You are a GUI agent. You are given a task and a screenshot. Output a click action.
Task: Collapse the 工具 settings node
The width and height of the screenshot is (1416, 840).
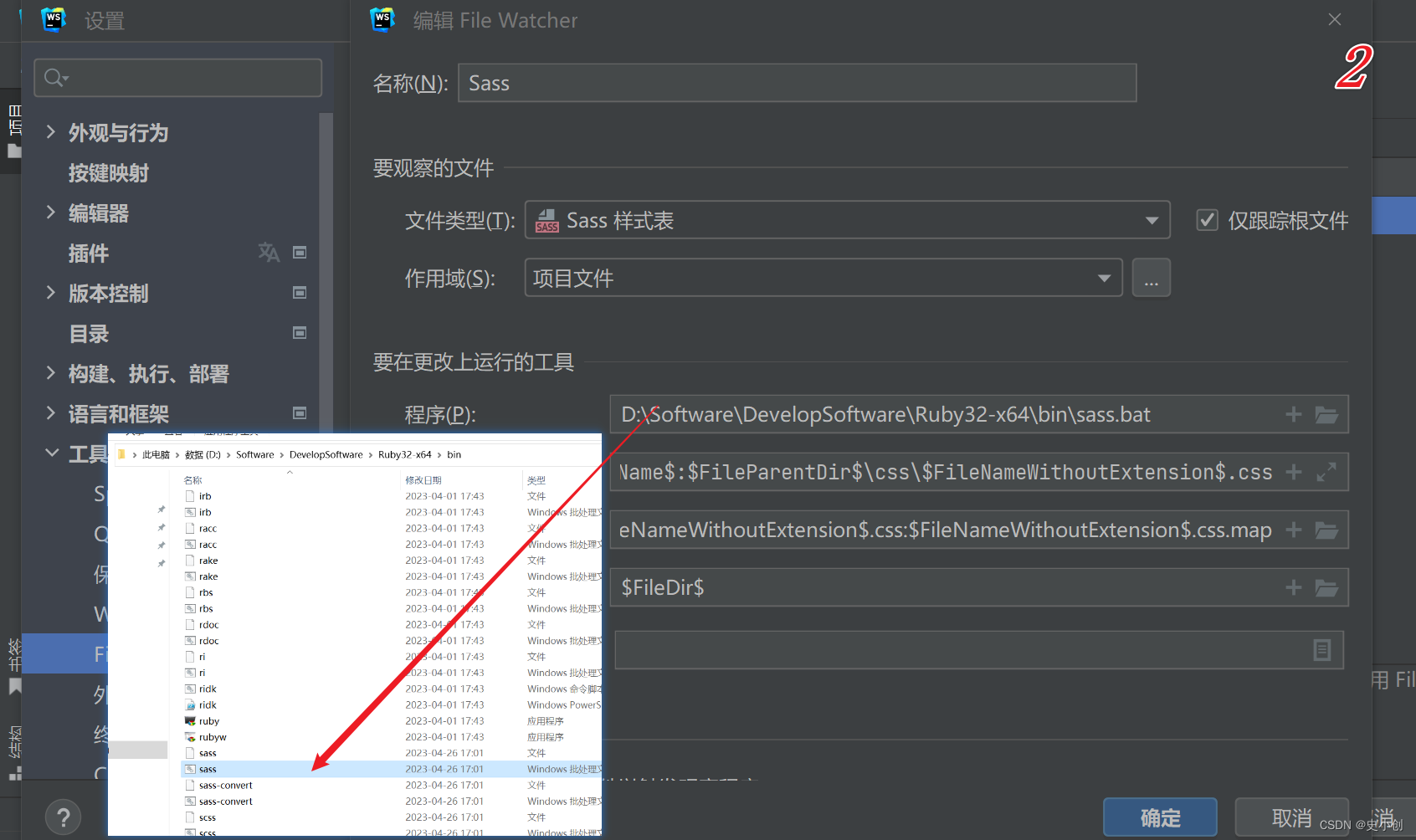point(51,453)
